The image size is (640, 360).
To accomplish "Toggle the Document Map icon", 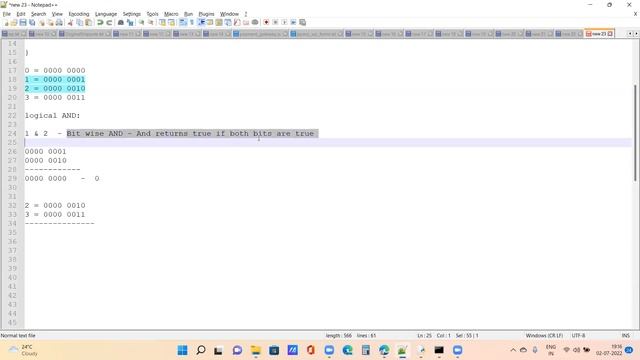I will (x=219, y=22).
